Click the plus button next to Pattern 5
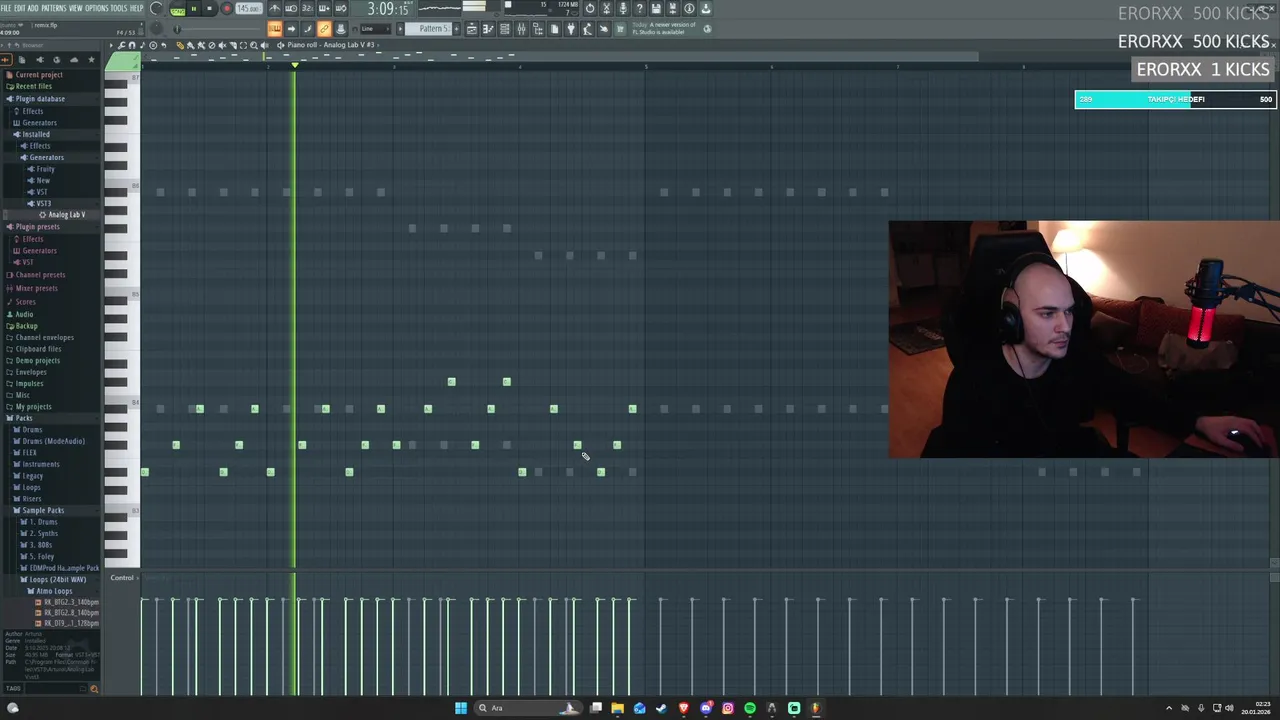The height and width of the screenshot is (720, 1280). click(456, 28)
